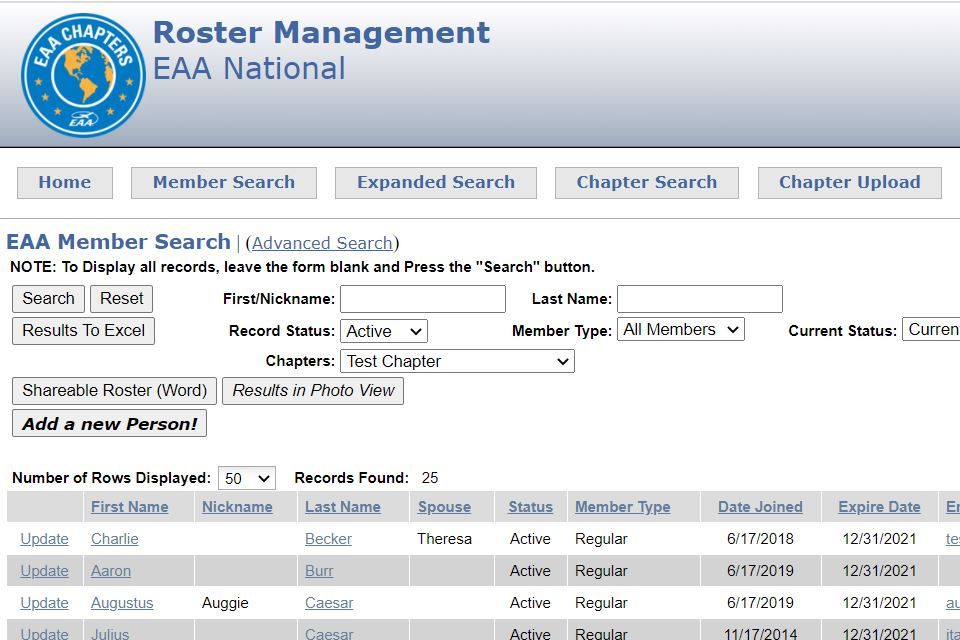The image size is (960, 640).
Task: Show Results in Photo View
Action: pos(311,390)
